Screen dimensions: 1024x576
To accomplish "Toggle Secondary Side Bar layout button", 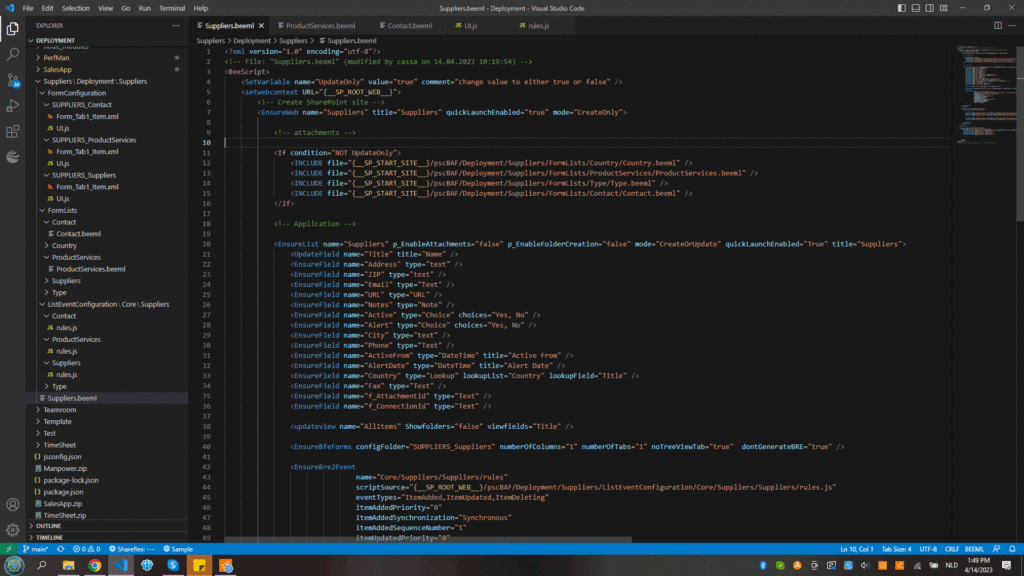I will 929,8.
